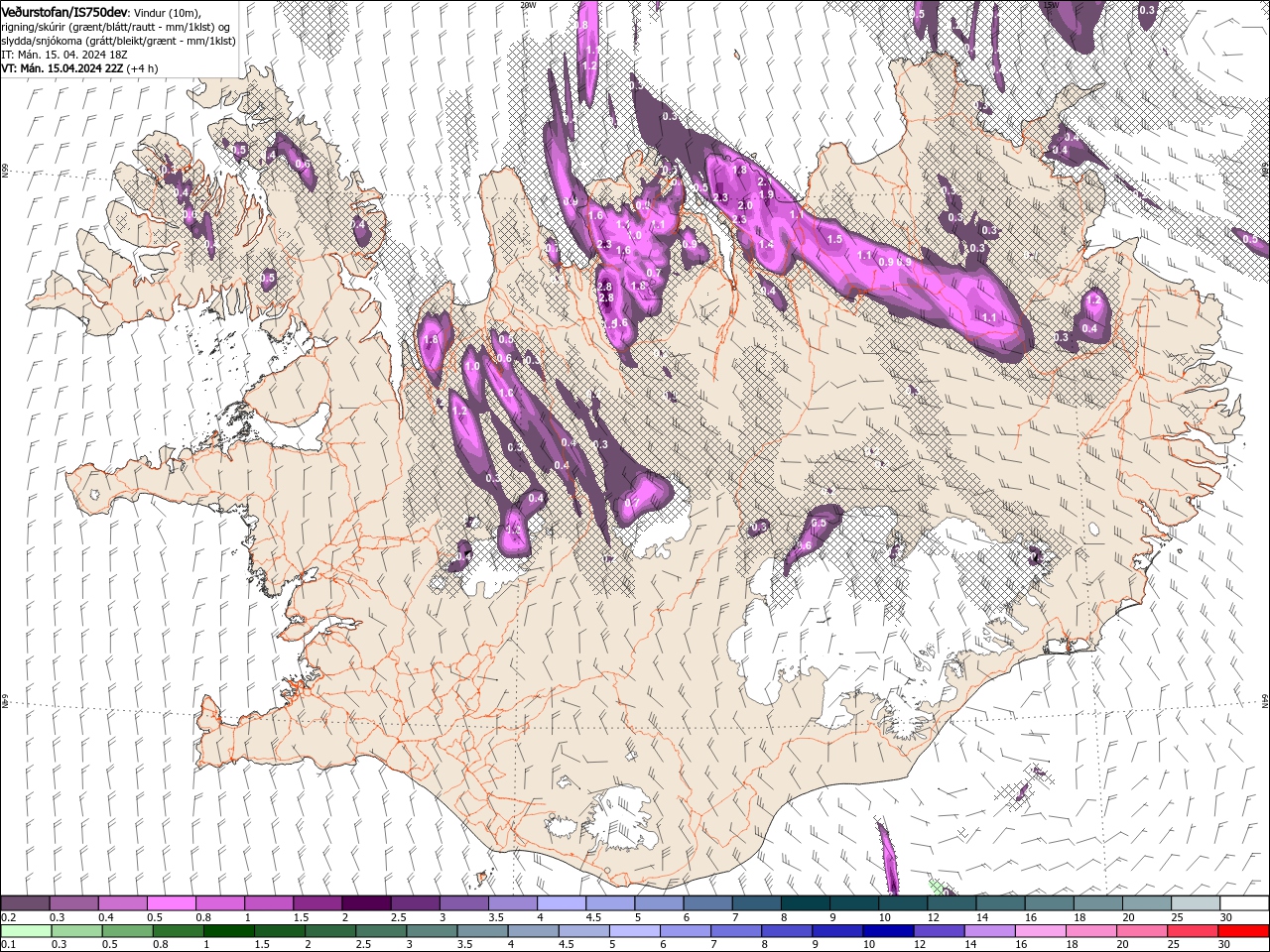The image size is (1270, 952).
Task: Click the 'IT: Mán. 15. 04. 2024 18Z' line
Action: coord(63,55)
